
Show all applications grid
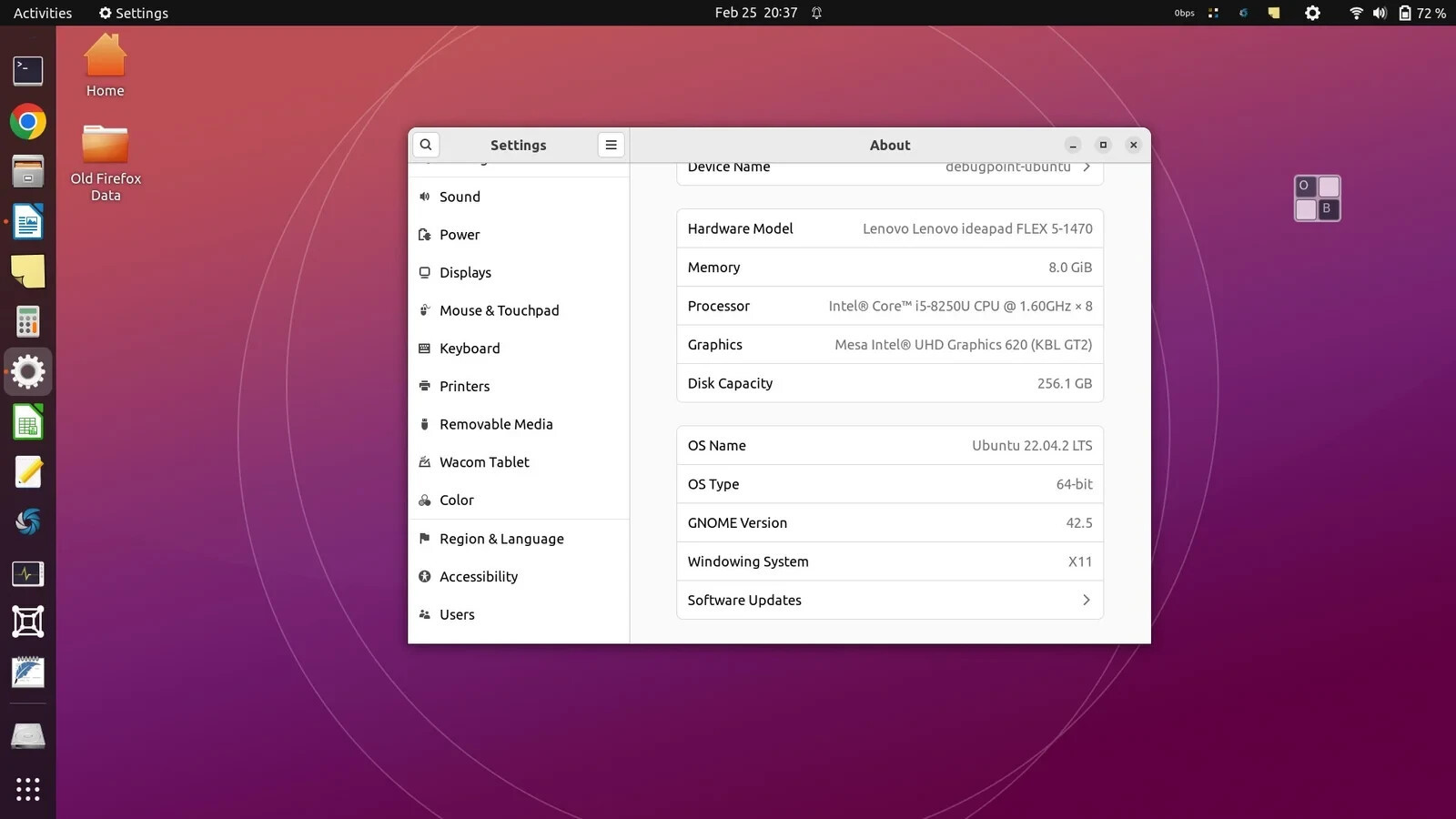tap(28, 789)
